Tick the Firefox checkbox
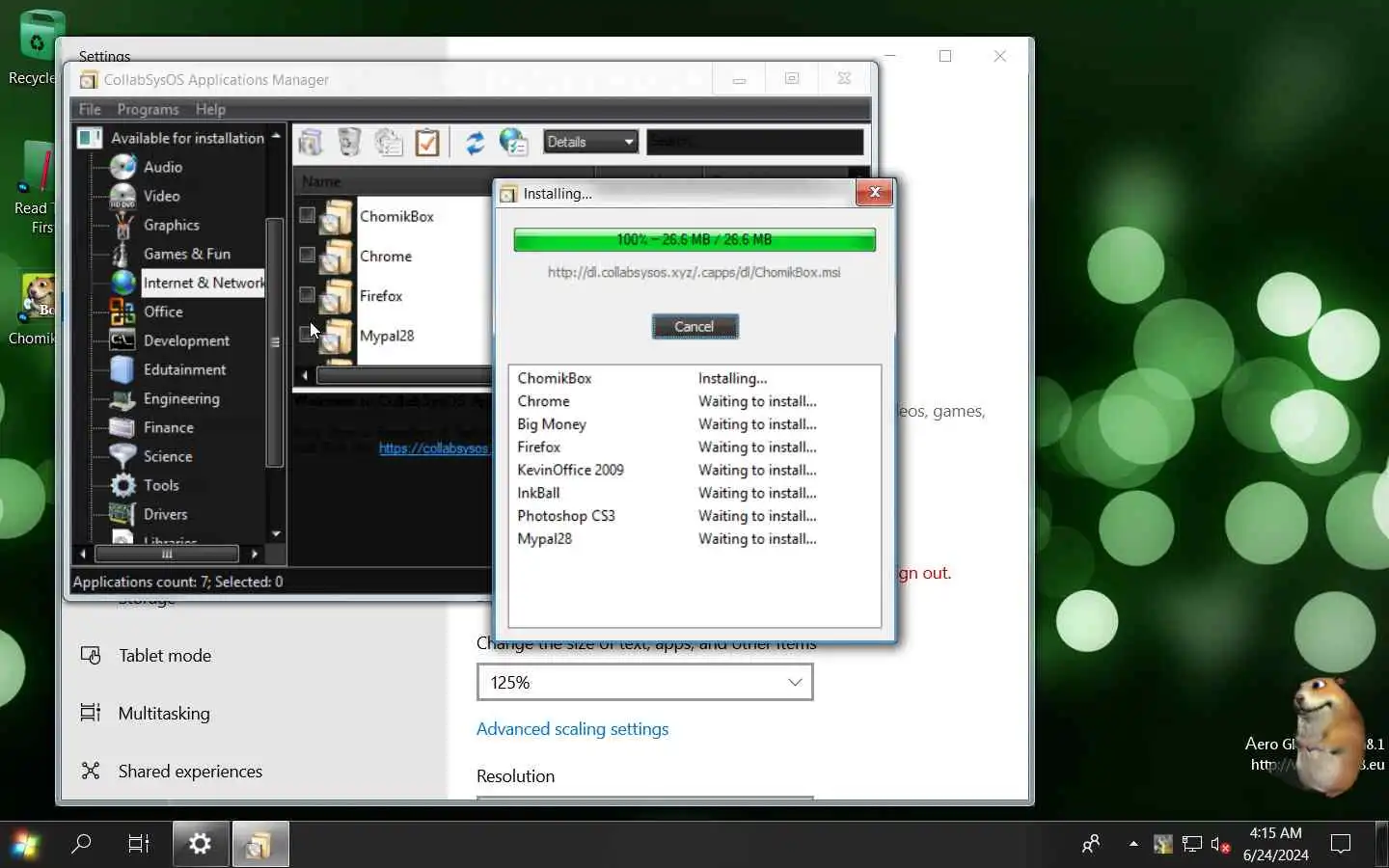Image resolution: width=1389 pixels, height=868 pixels. (x=307, y=294)
